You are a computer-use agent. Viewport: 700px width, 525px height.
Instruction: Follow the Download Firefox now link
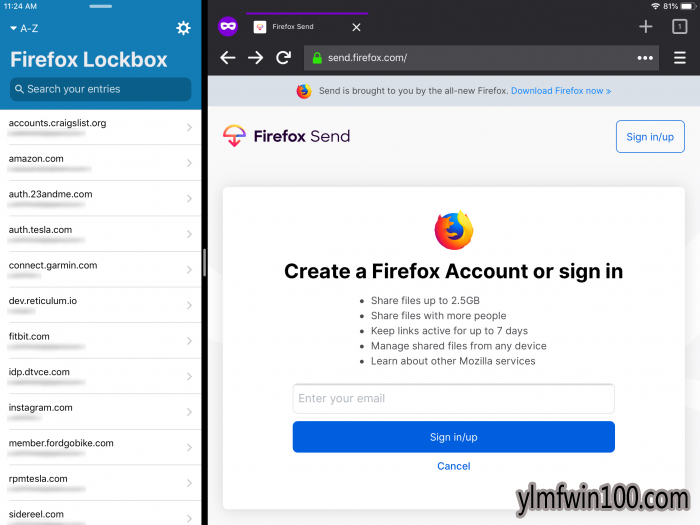(561, 91)
